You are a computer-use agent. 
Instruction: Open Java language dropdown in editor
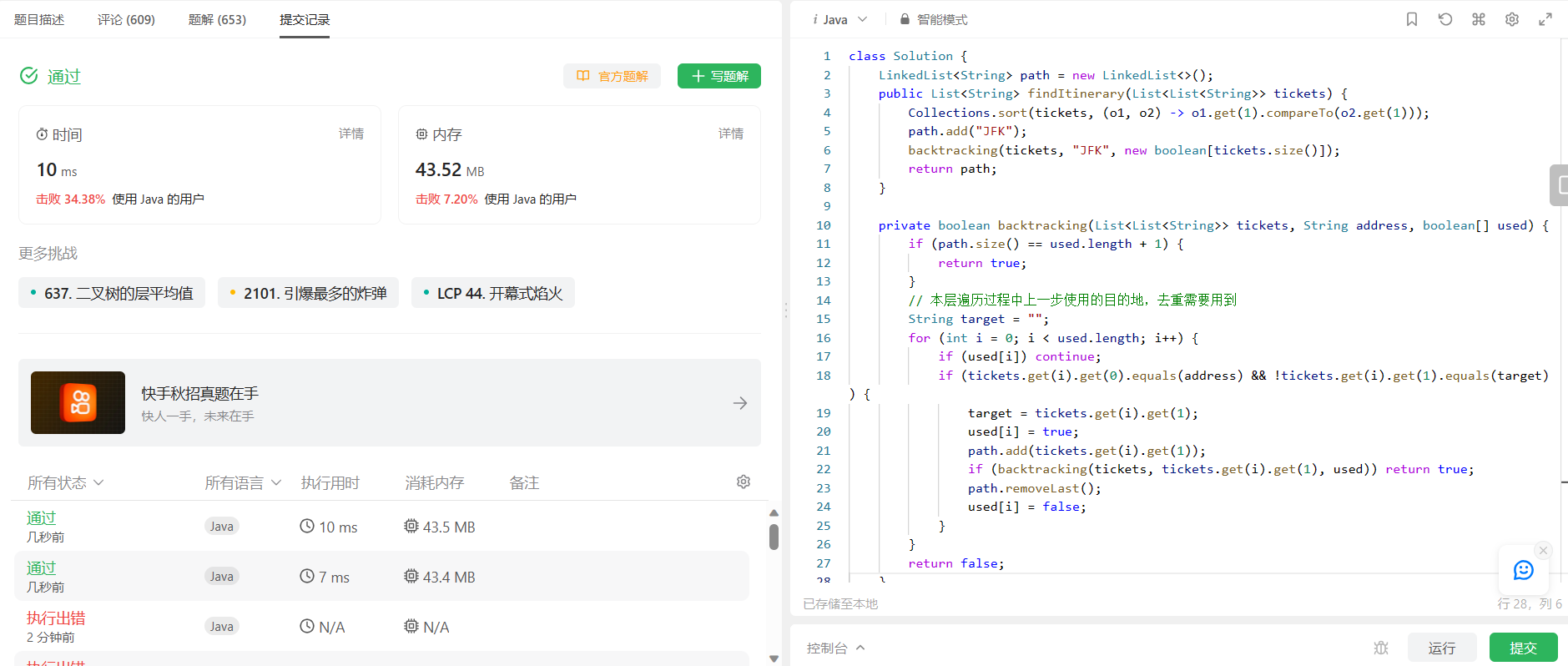click(841, 19)
